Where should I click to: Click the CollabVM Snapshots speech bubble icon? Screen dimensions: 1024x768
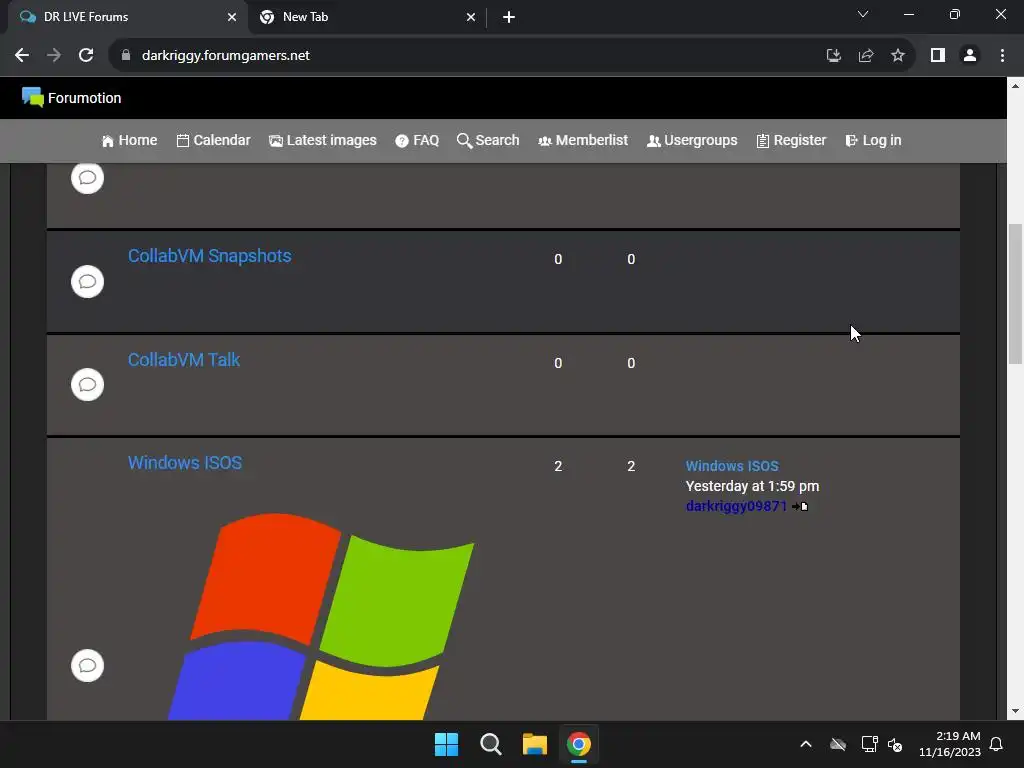coord(88,281)
